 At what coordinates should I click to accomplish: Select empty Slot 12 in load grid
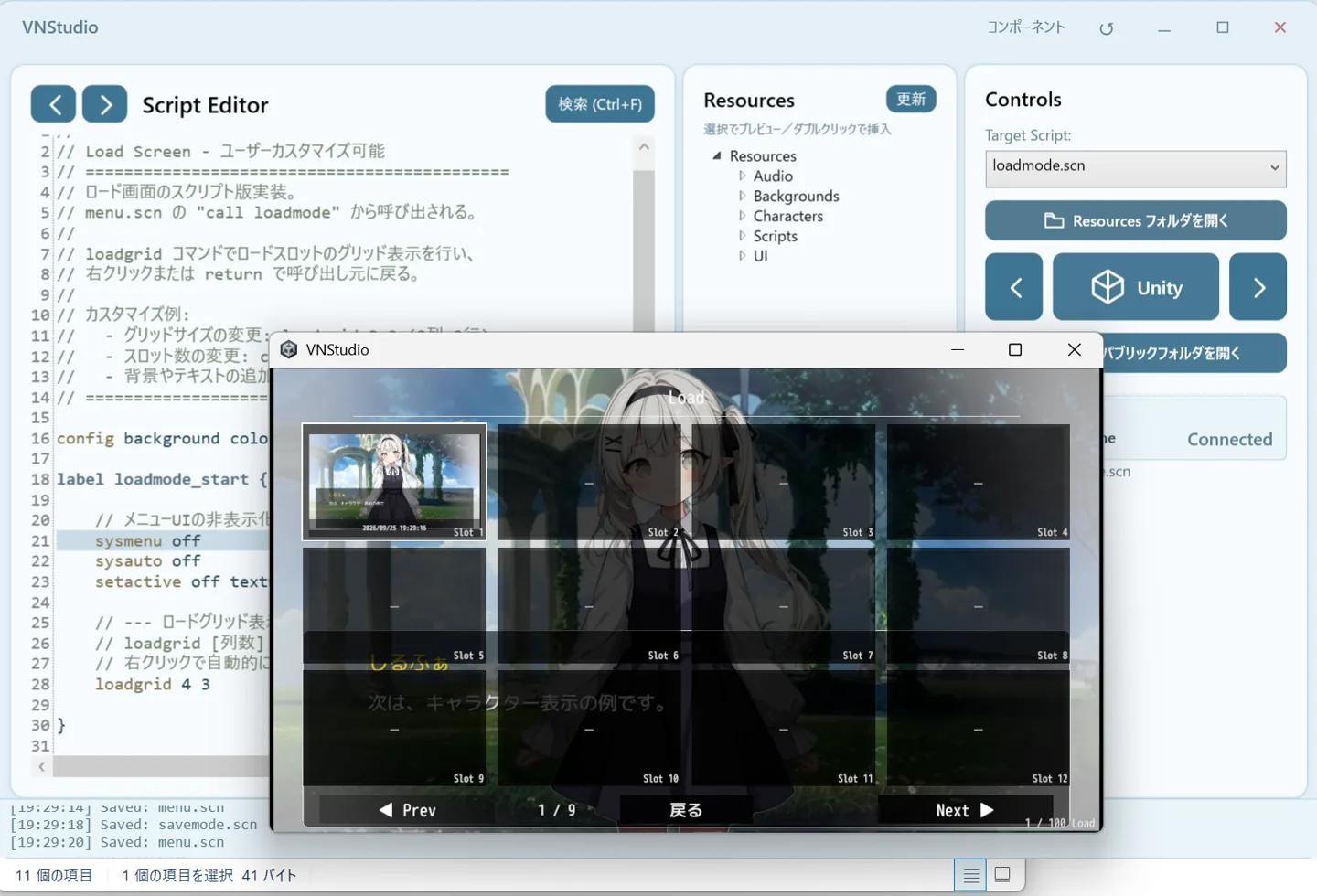pos(979,729)
